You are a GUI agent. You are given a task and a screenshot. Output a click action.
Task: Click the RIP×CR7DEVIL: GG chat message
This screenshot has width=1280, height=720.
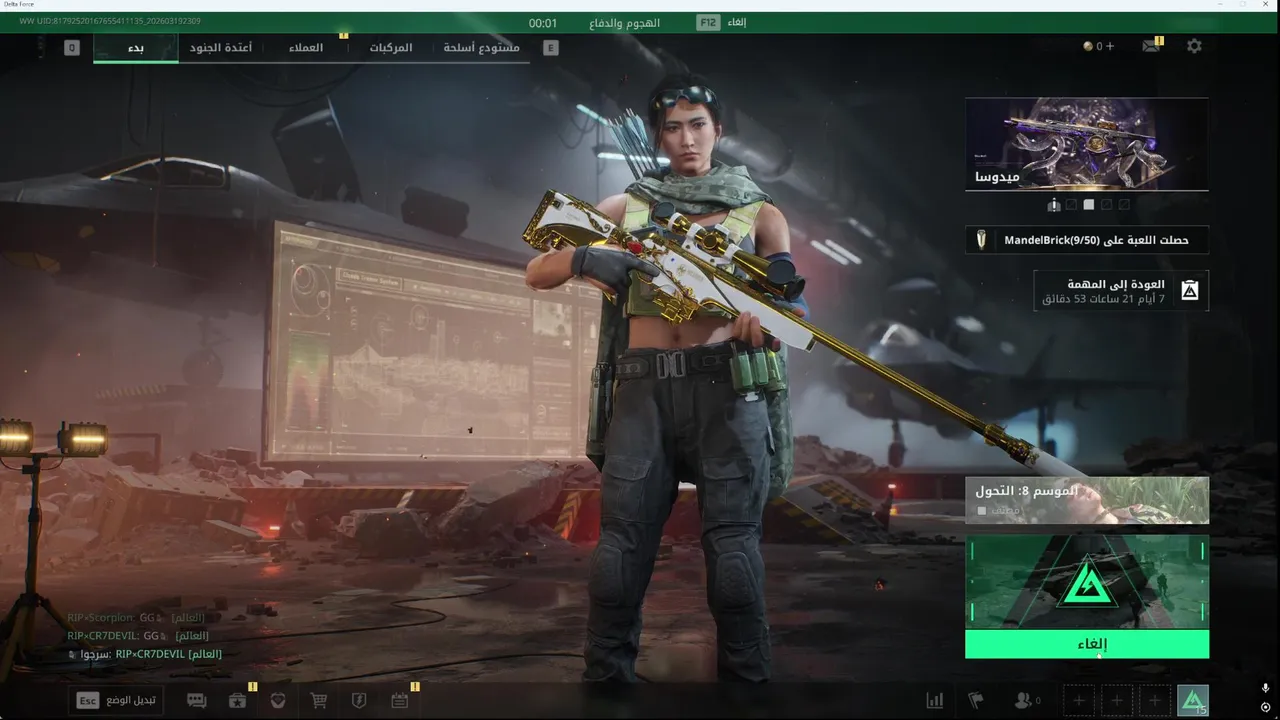pyautogui.click(x=138, y=636)
